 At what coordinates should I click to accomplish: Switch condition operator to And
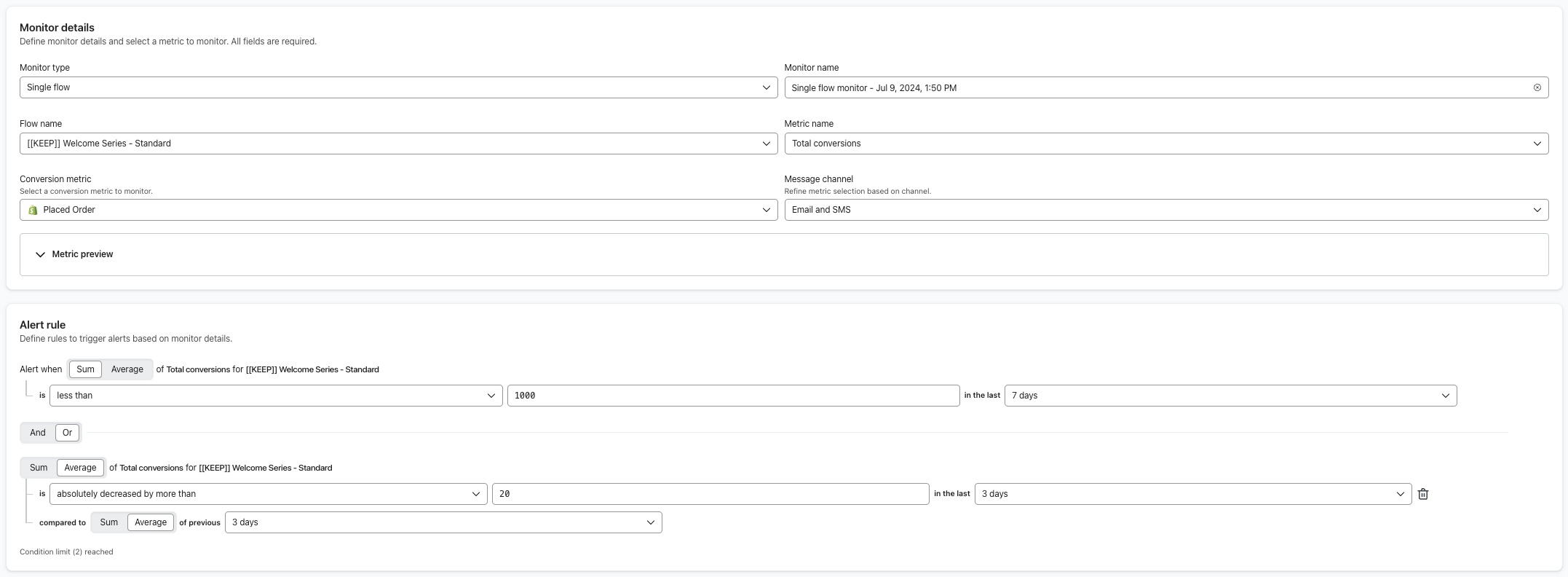[38, 433]
